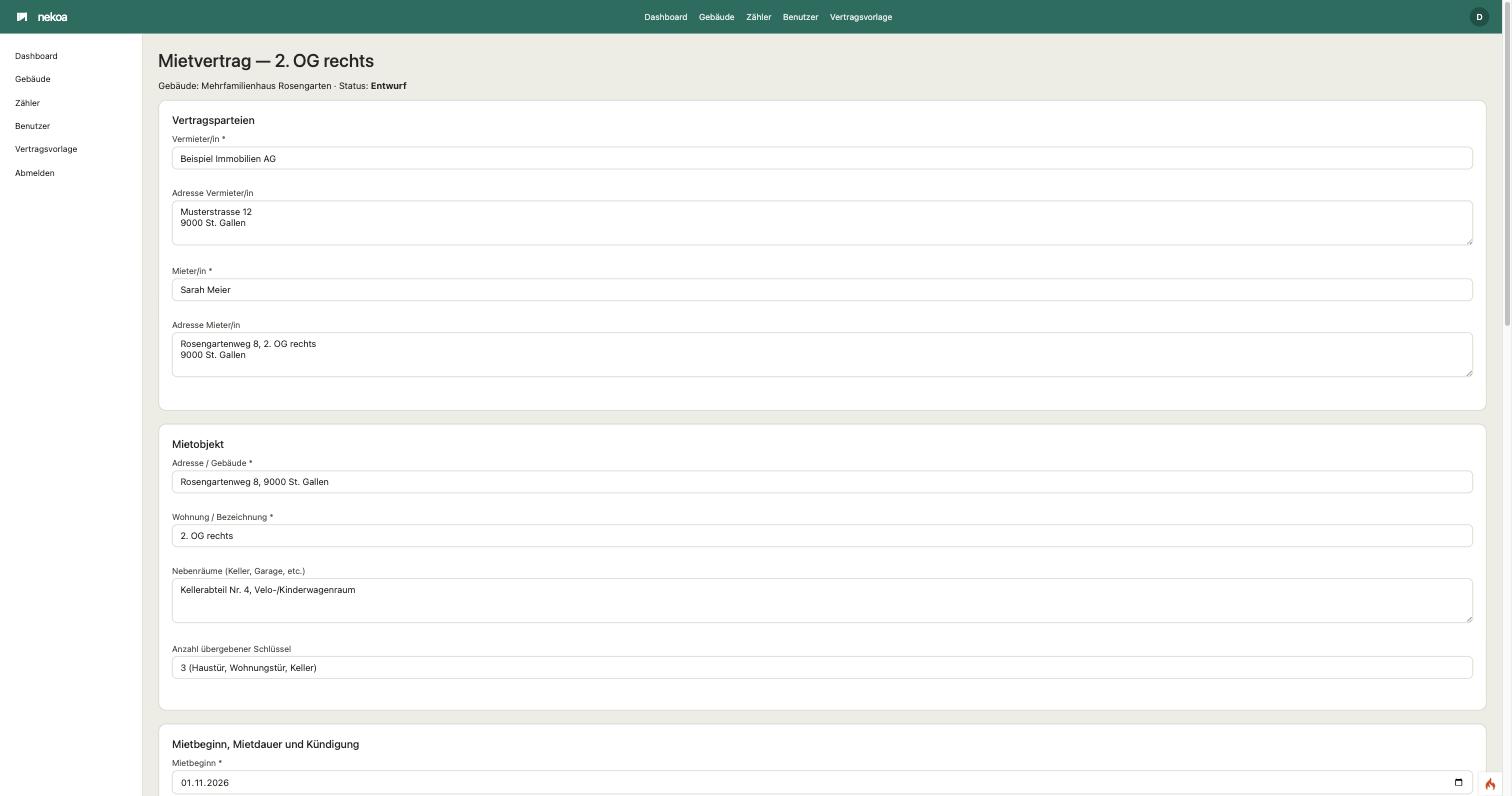Focus the Vermieter/in name field
The width and height of the screenshot is (1512, 796).
[822, 158]
